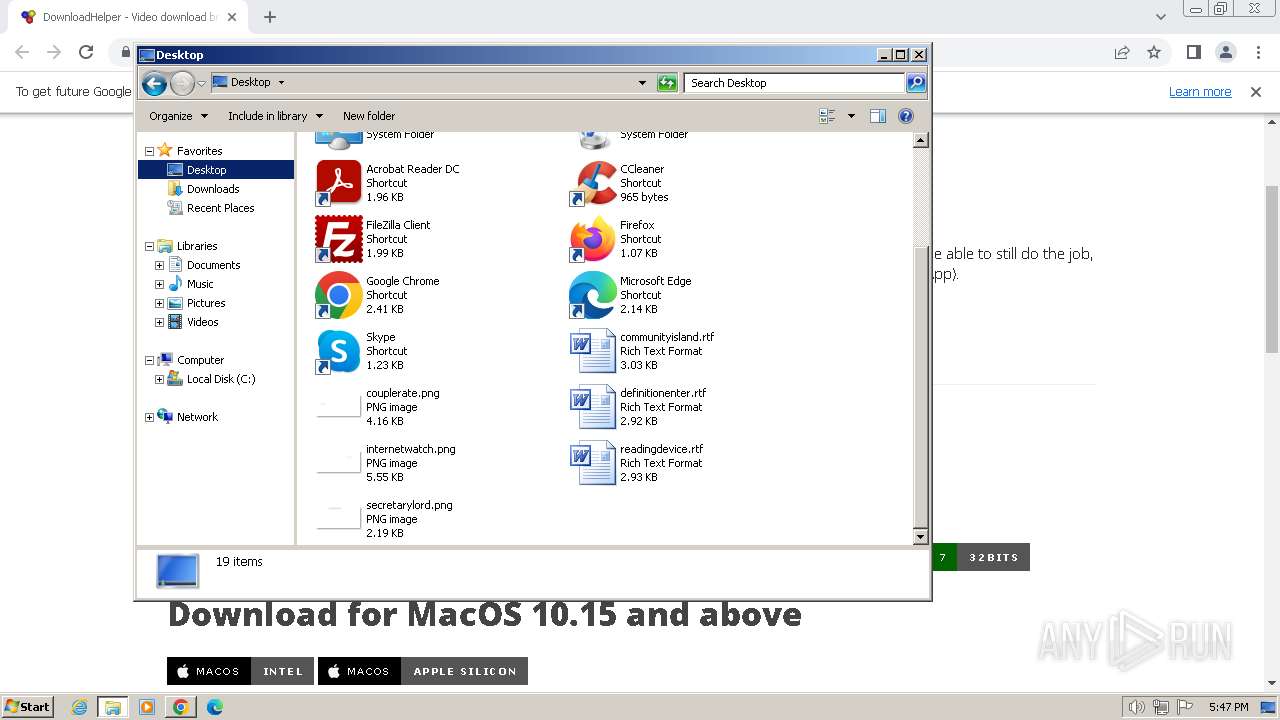Click the 32BITS download button
The height and width of the screenshot is (720, 1280).
(993, 557)
